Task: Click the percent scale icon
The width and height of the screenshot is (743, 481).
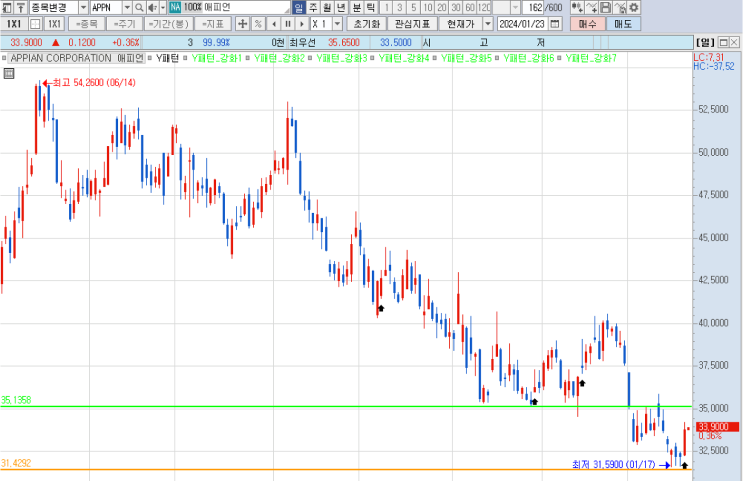Action: click(x=258, y=24)
